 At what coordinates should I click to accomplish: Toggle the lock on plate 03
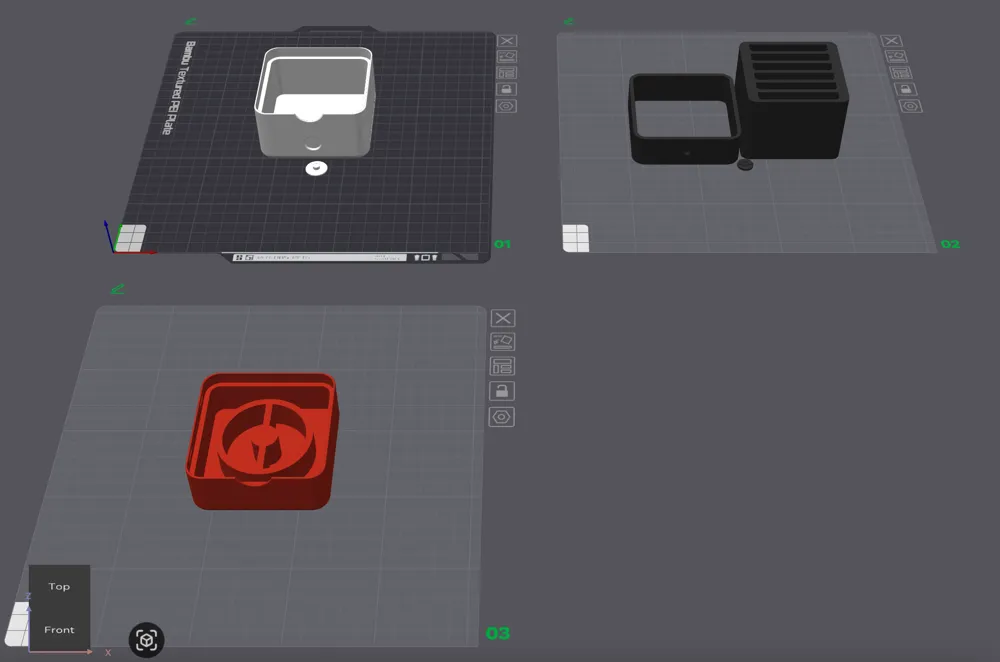(502, 391)
